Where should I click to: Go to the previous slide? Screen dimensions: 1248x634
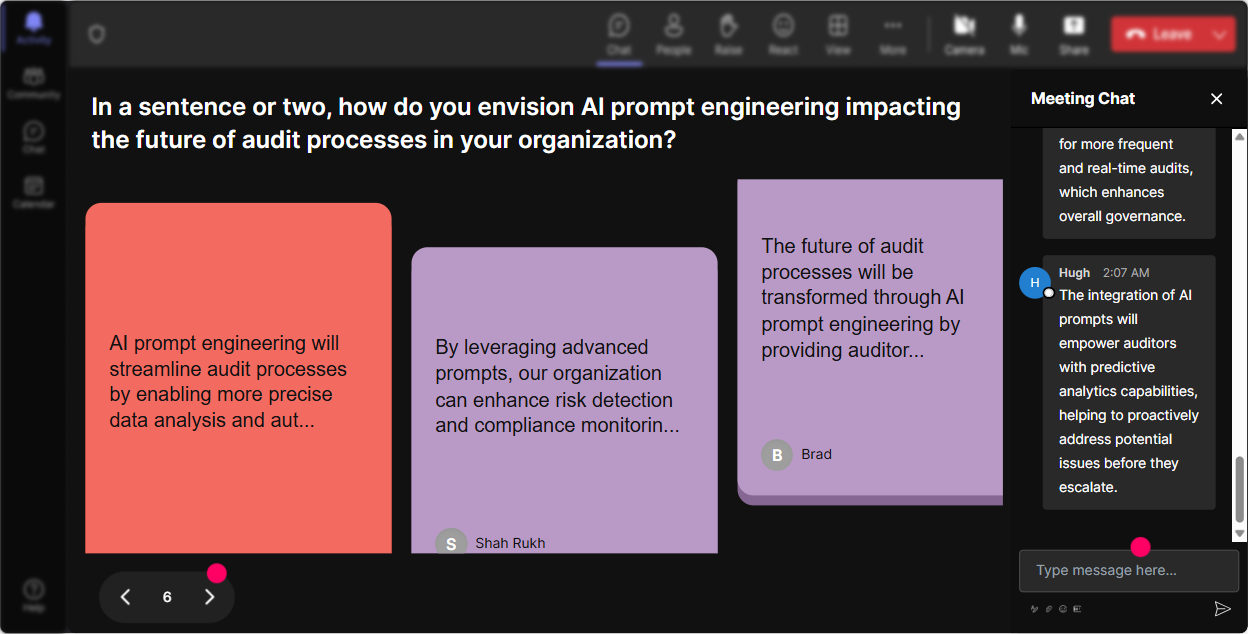pos(125,597)
